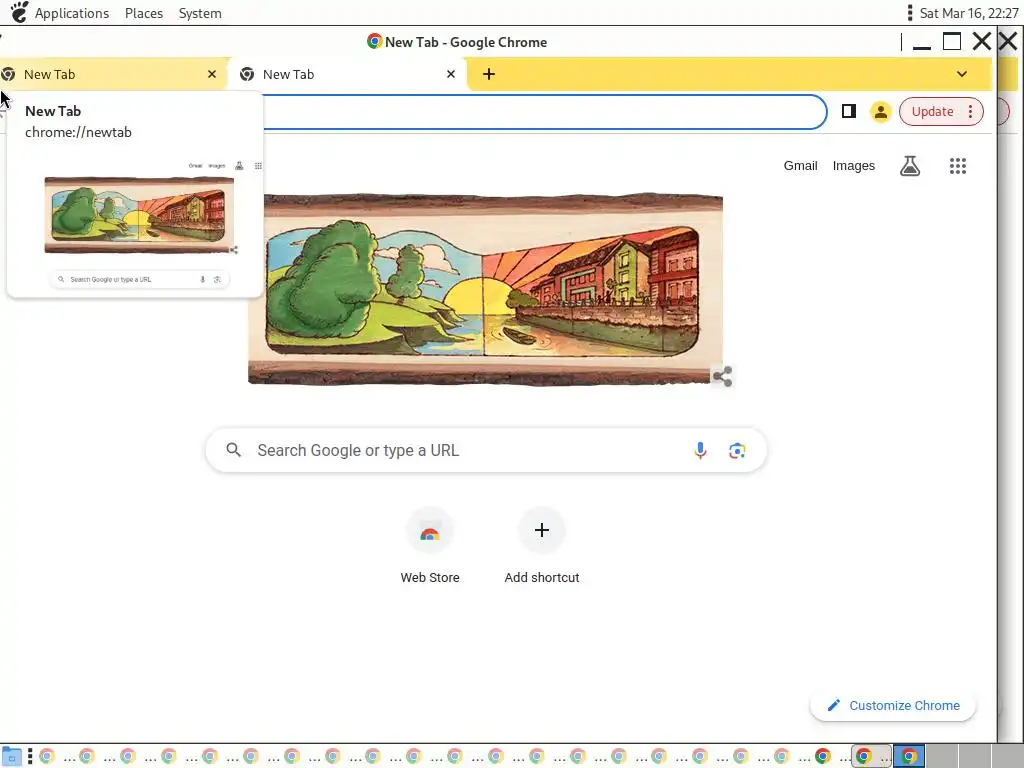Open the Web Store shortcut
This screenshot has height=768, width=1024.
point(430,547)
